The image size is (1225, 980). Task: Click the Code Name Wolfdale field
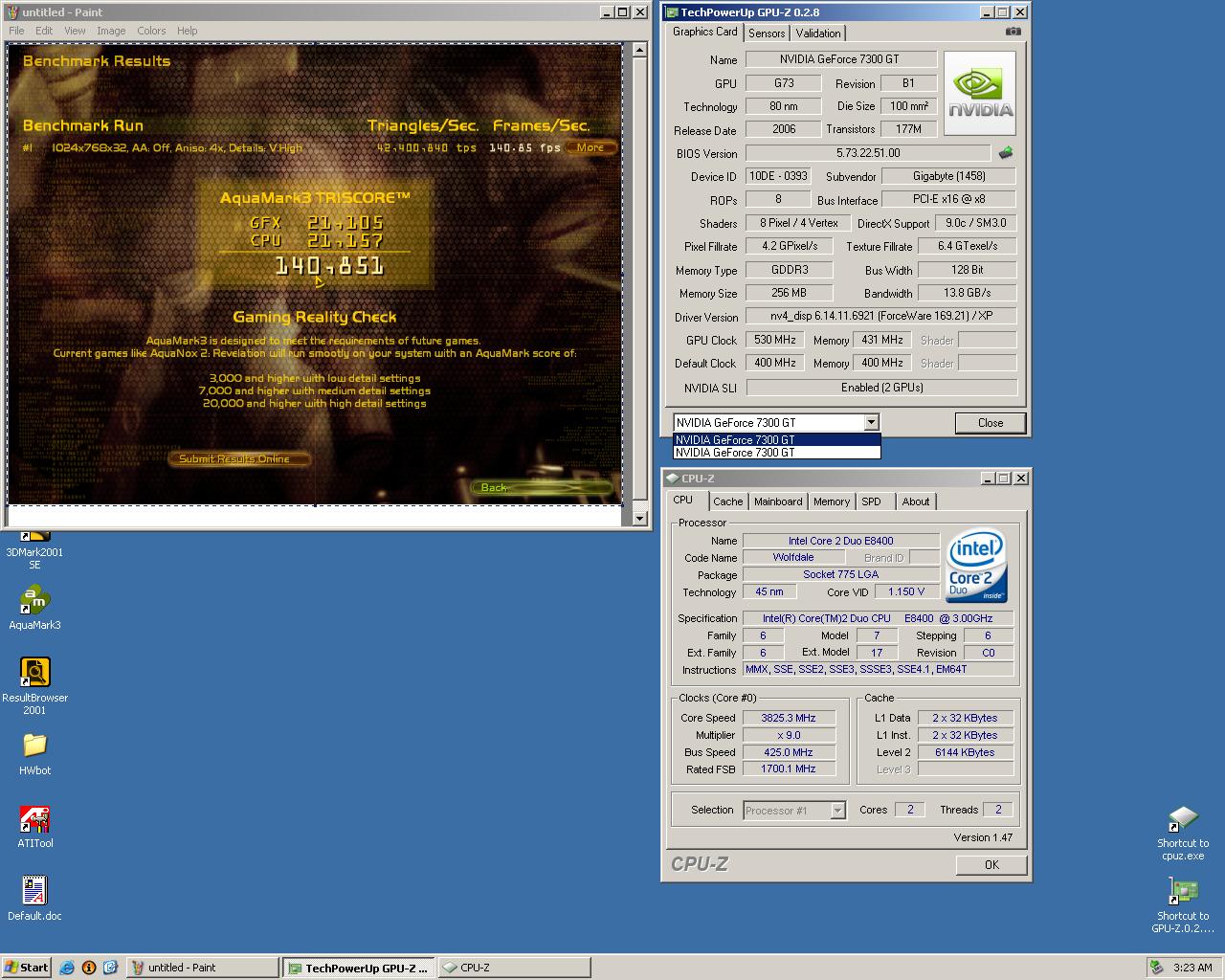(x=793, y=557)
